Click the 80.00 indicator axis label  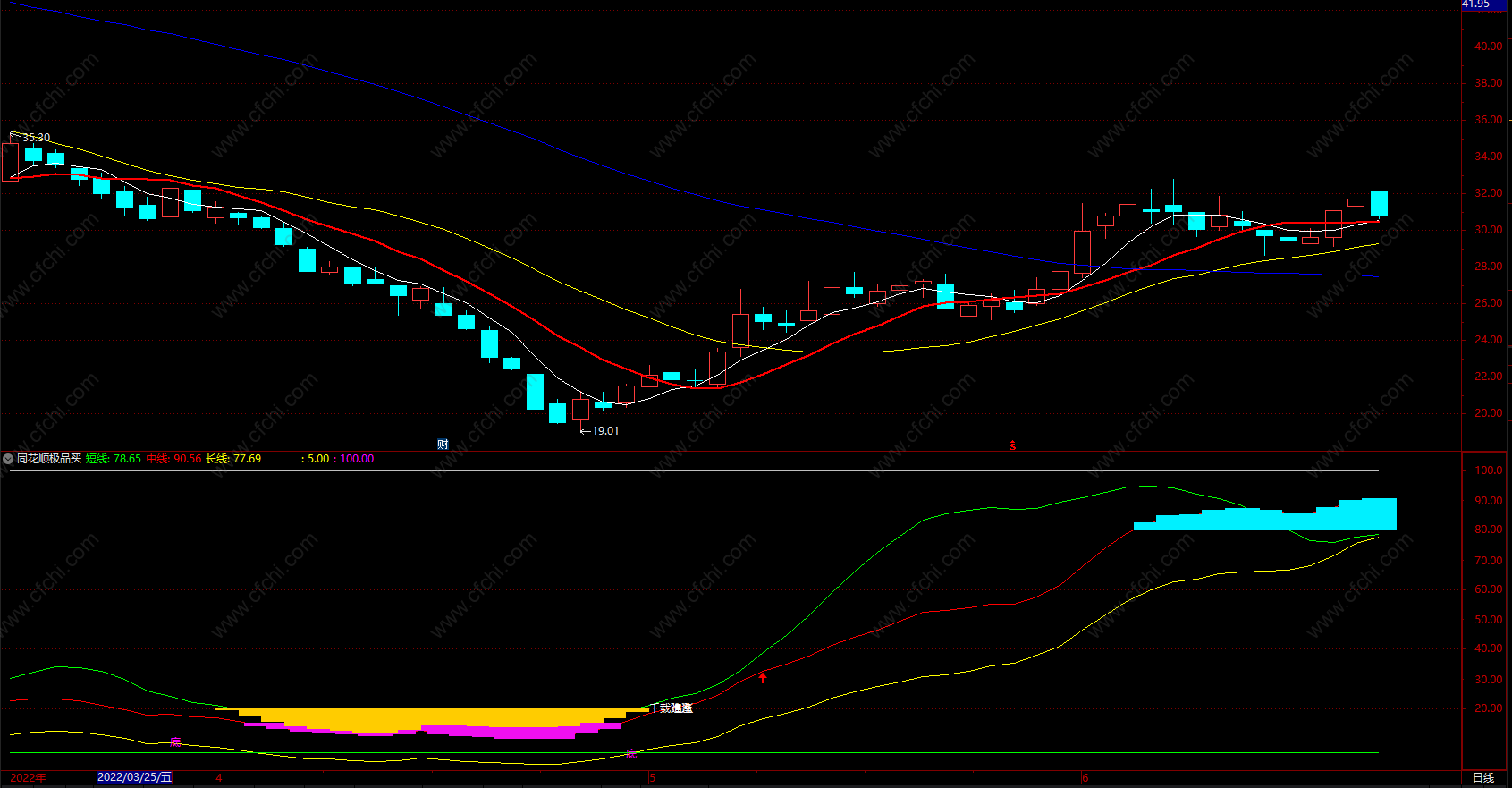[1489, 530]
